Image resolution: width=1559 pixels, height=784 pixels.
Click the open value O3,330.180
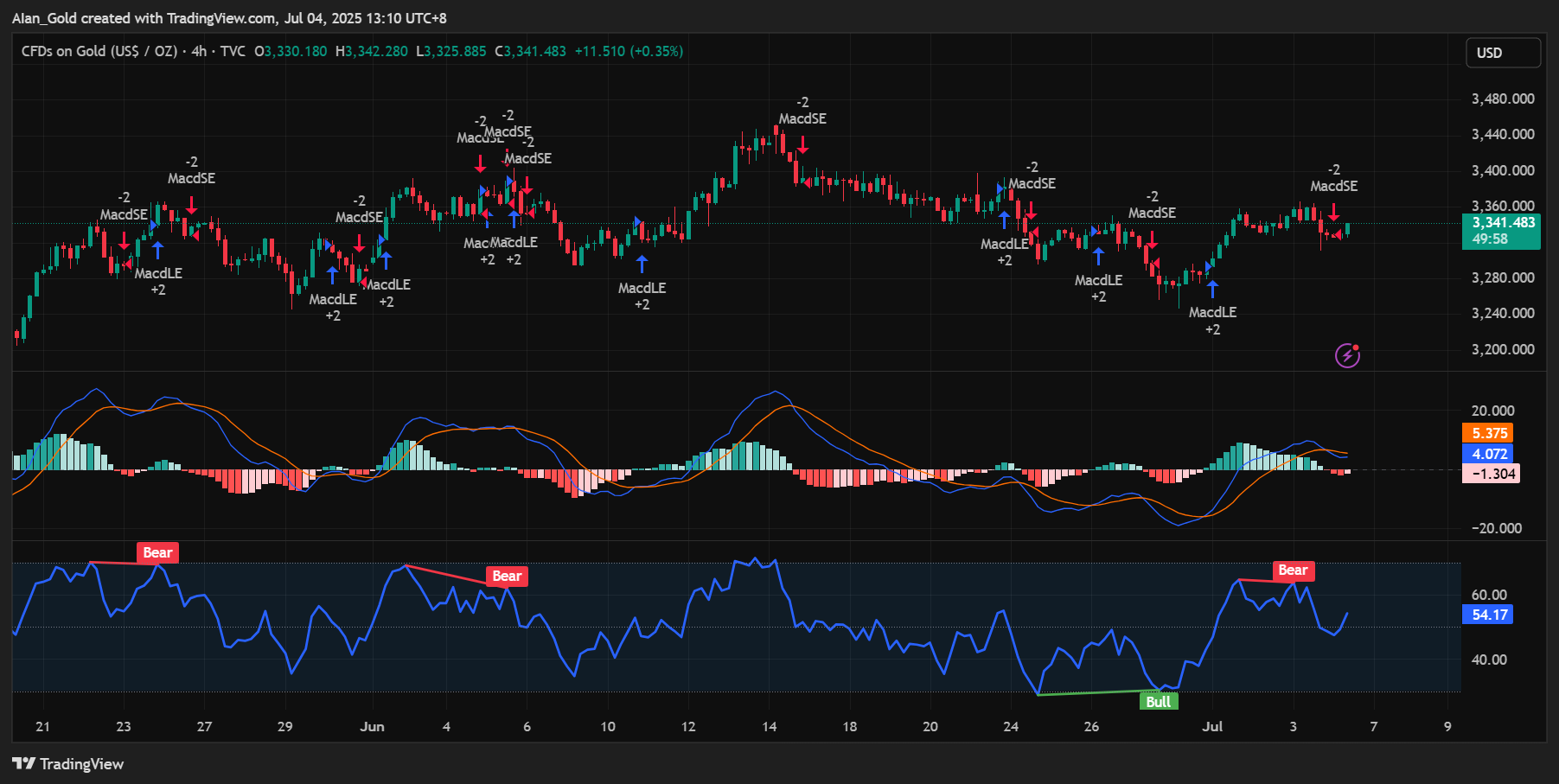coord(291,51)
